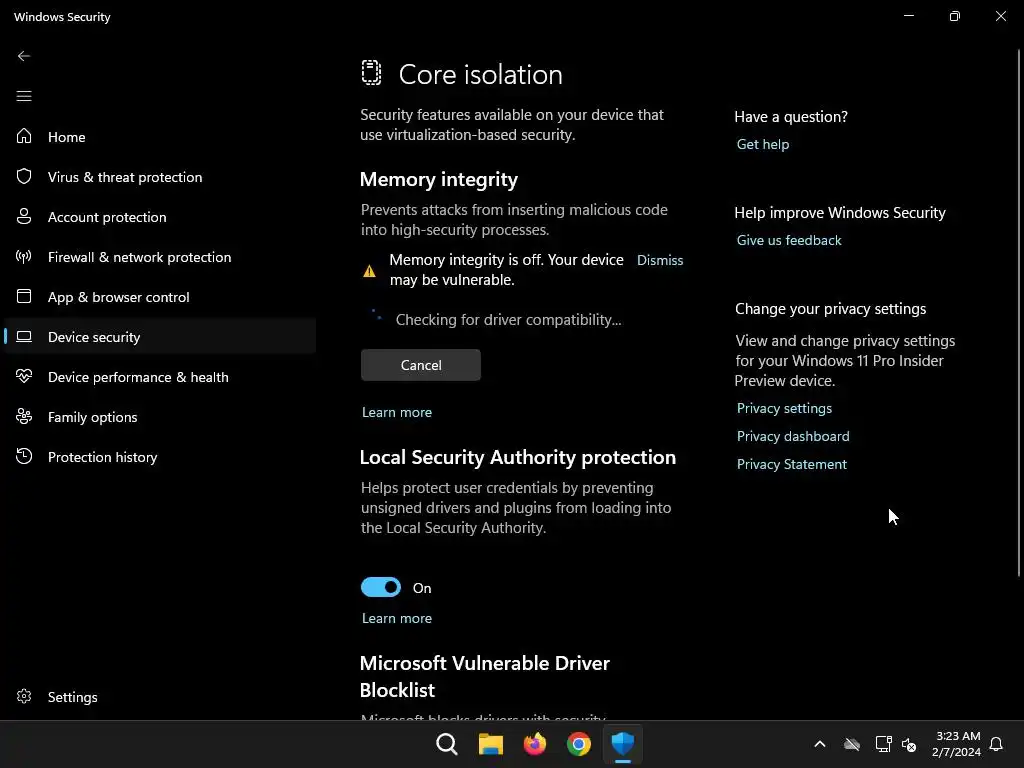The height and width of the screenshot is (768, 1024).
Task: Open File Explorer from the taskbar
Action: pos(490,744)
